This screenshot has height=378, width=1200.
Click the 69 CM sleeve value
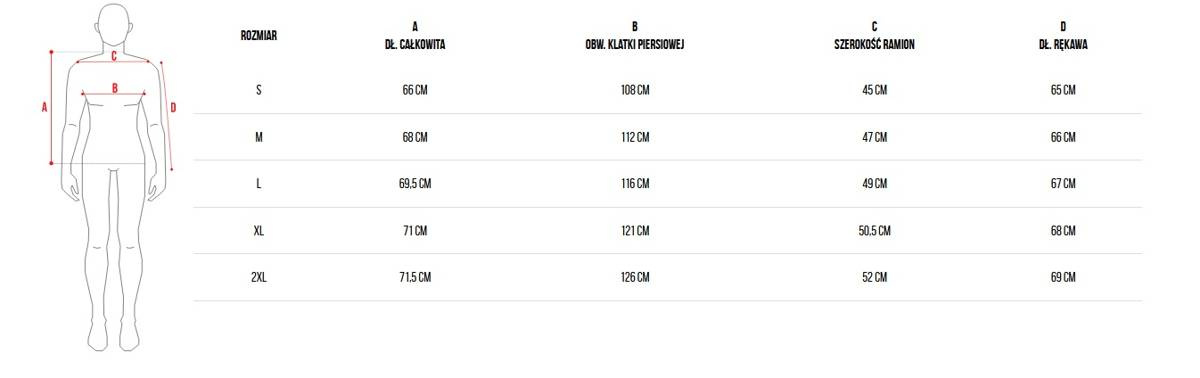point(1063,277)
